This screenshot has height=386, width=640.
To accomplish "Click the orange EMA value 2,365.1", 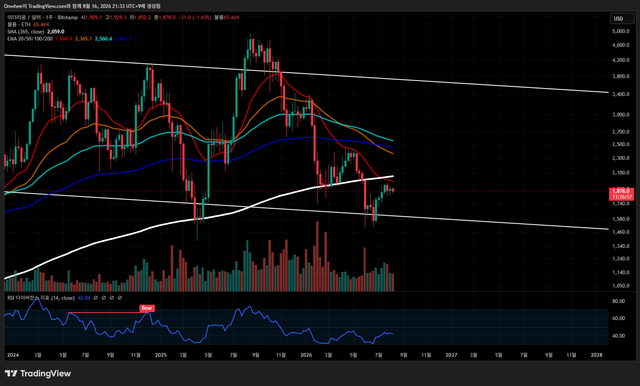I will tap(83, 38).
